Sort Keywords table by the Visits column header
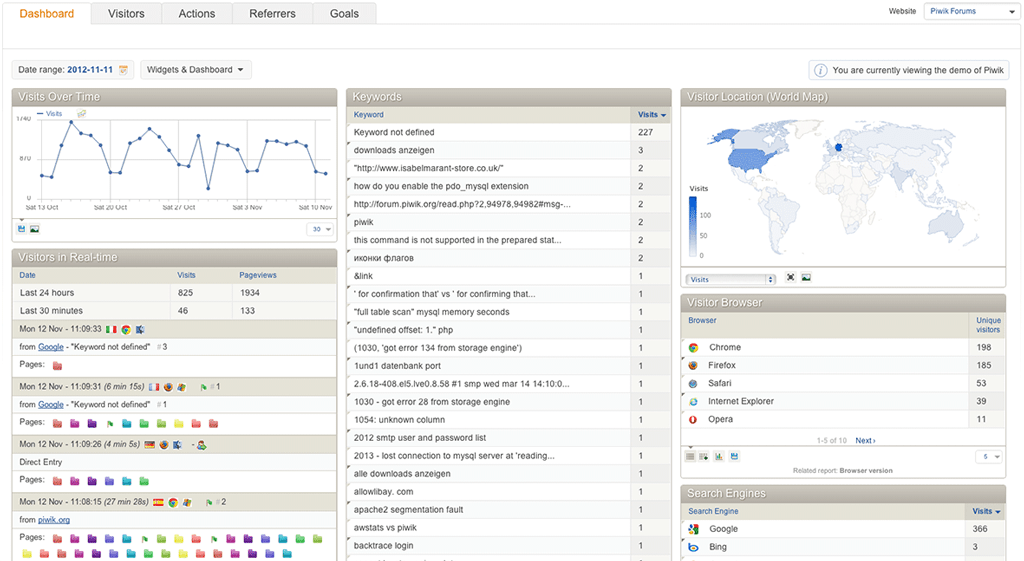This screenshot has height=561, width=1024. 650,114
